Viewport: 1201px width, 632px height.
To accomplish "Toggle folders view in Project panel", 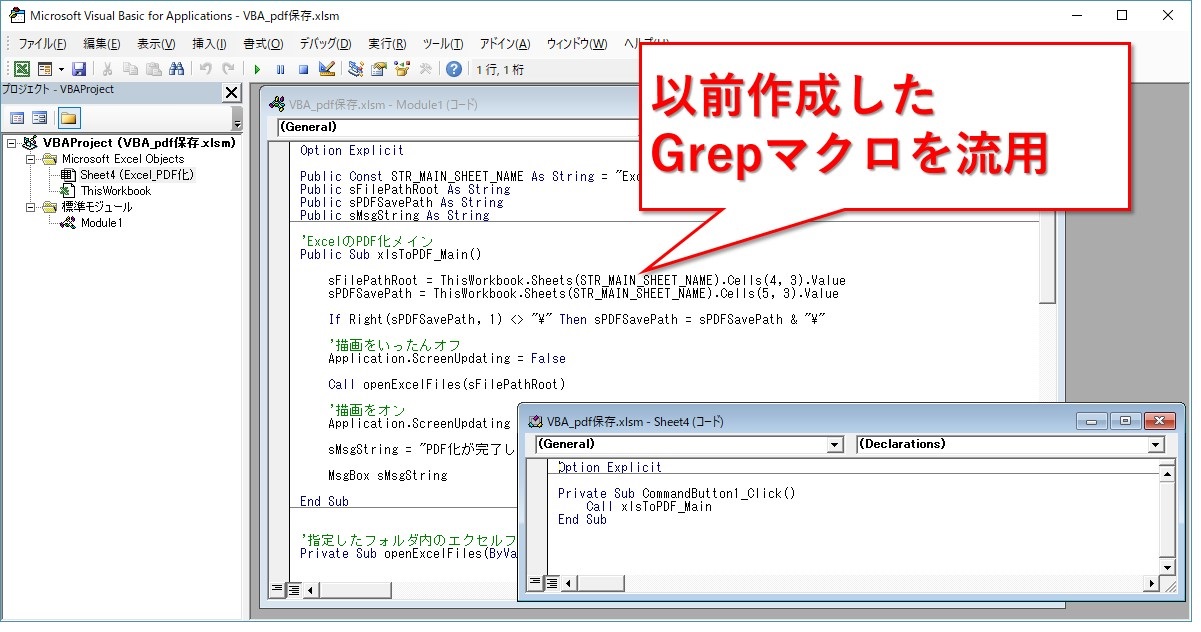I will click(68, 118).
